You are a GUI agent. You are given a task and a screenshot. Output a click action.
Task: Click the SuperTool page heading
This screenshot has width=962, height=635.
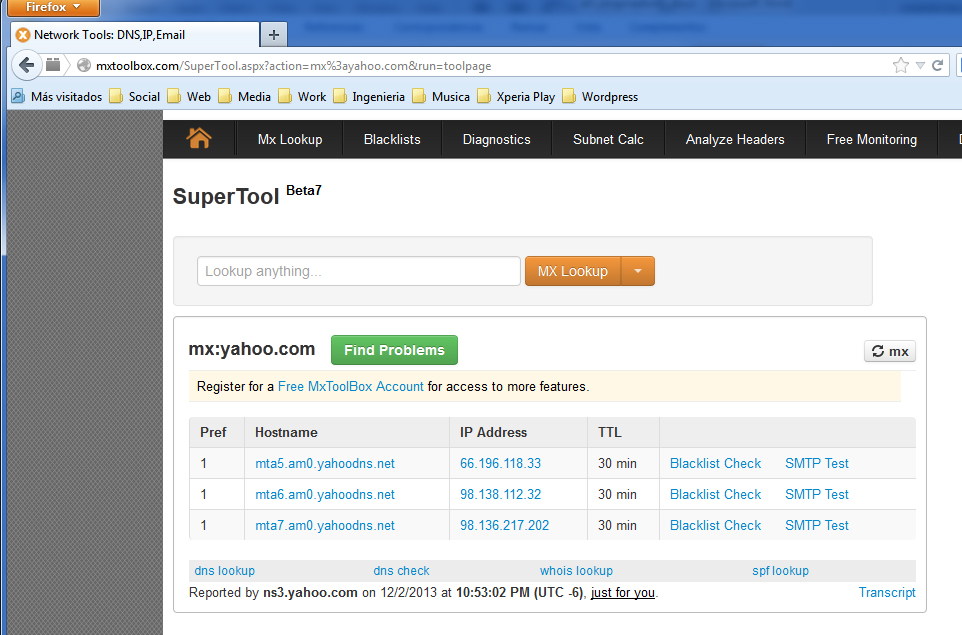point(226,196)
